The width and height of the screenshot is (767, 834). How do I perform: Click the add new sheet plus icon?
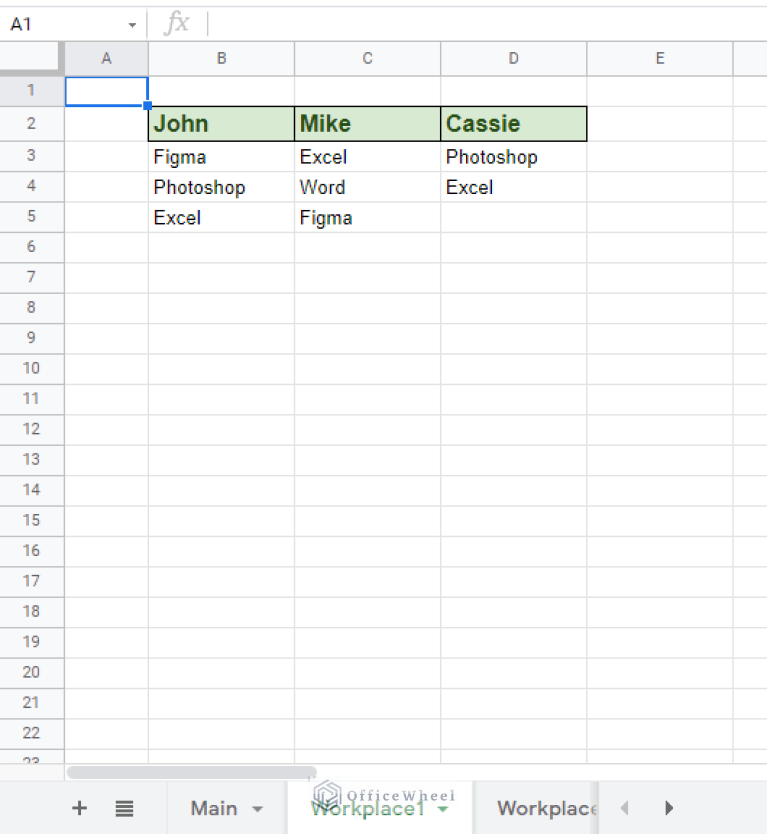pyautogui.click(x=80, y=808)
